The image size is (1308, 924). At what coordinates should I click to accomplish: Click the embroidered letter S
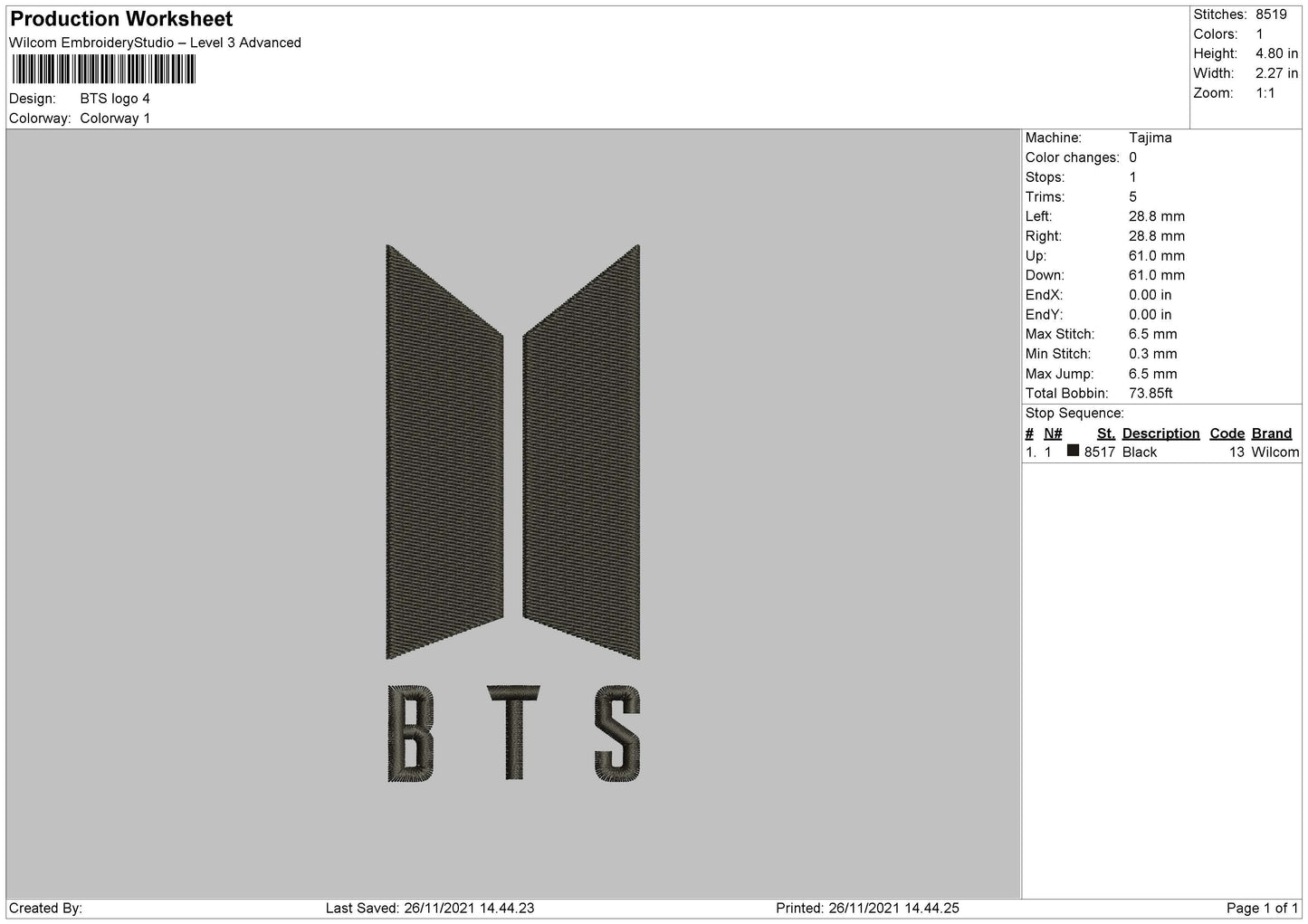tap(617, 734)
